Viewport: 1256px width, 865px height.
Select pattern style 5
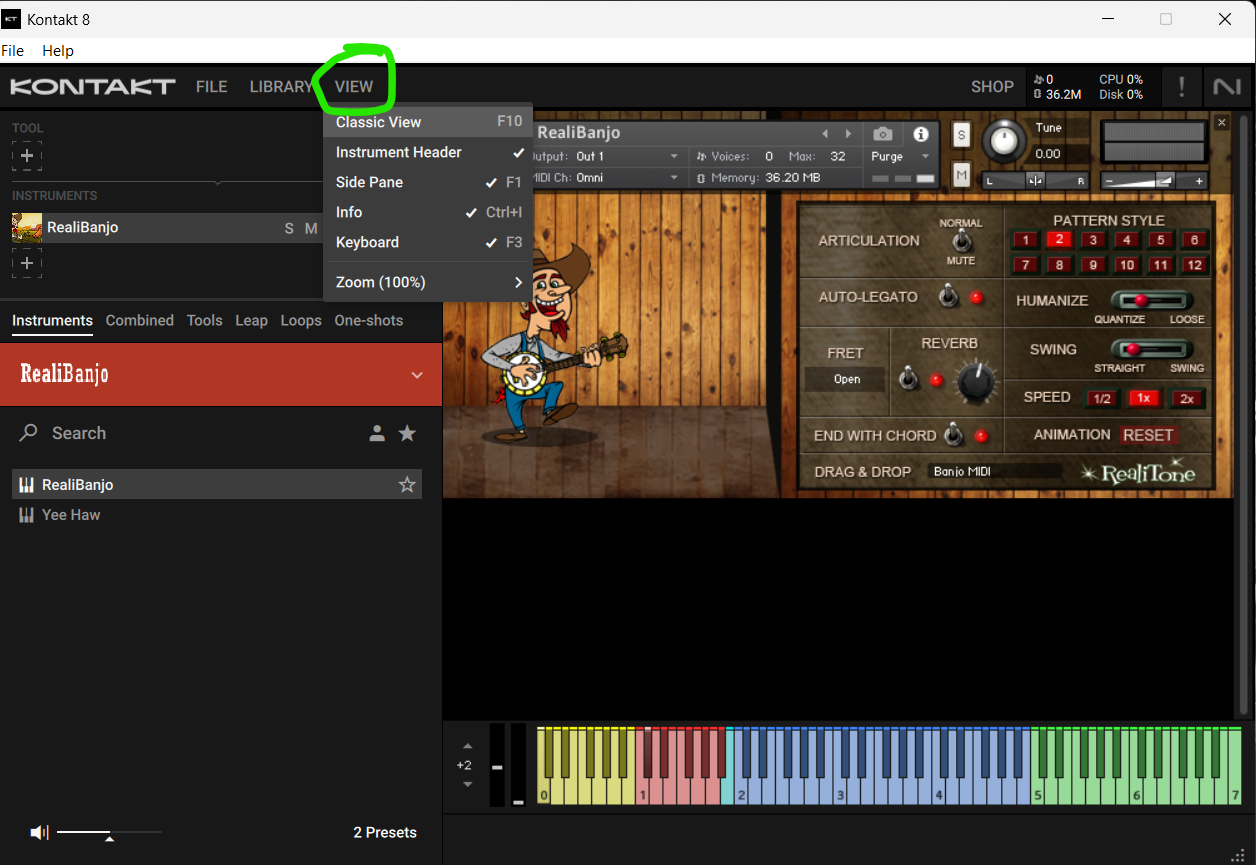click(x=1160, y=240)
